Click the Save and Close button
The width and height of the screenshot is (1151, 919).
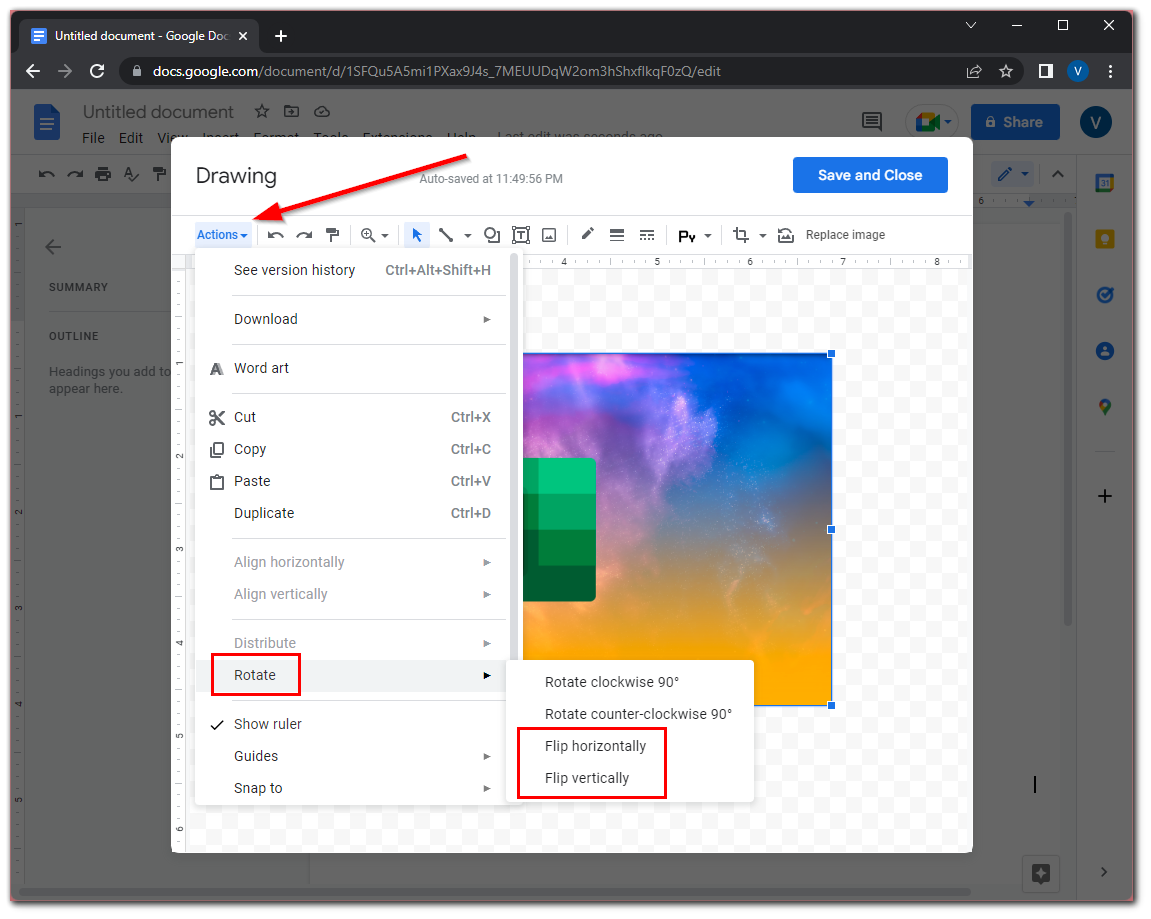pos(869,175)
